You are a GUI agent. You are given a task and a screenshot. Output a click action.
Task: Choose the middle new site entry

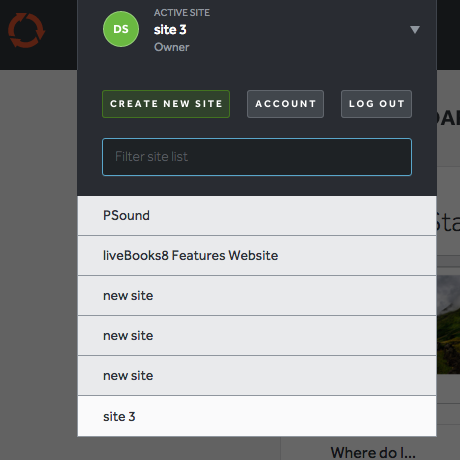pos(257,336)
